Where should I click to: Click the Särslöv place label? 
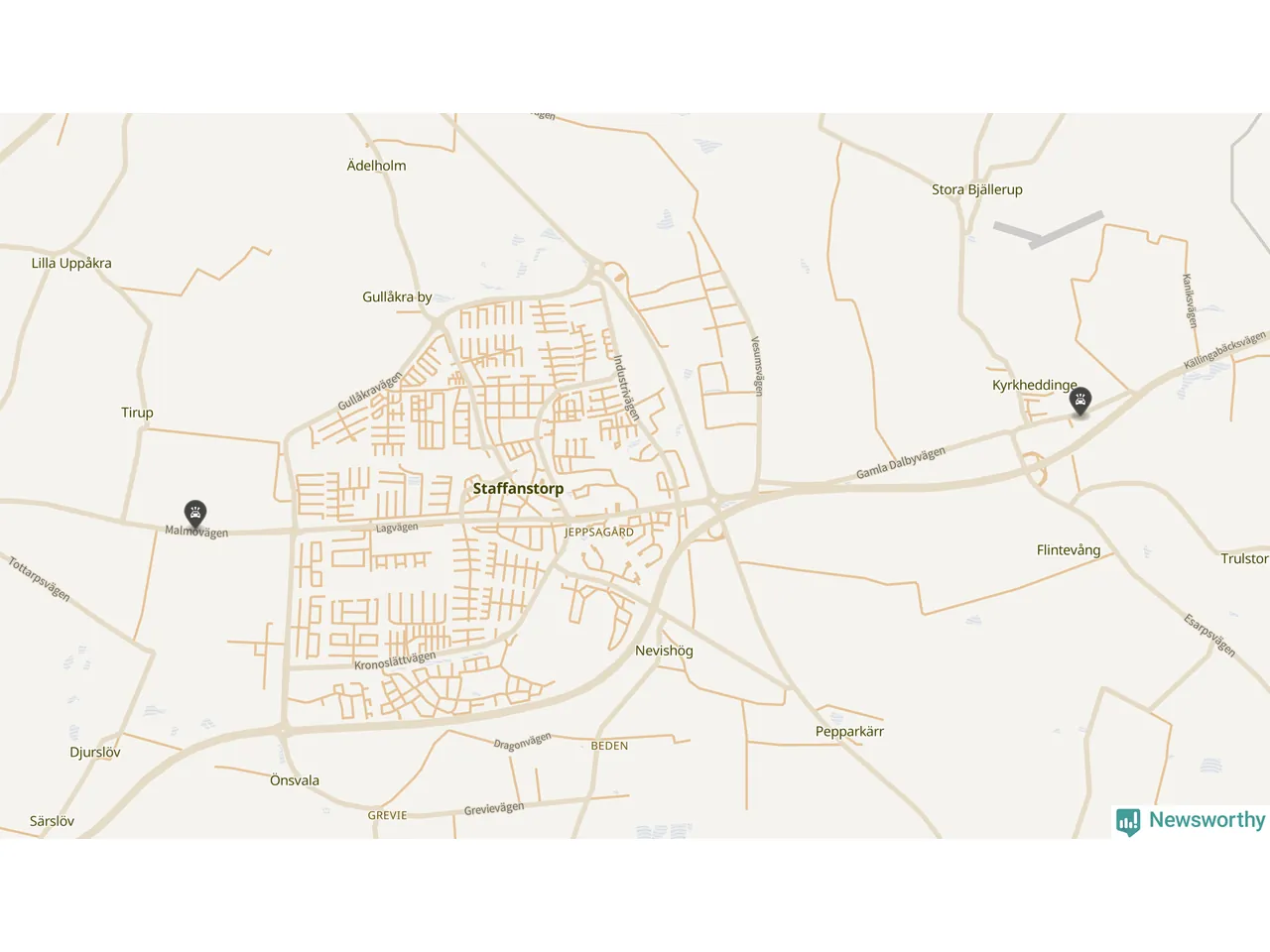coord(52,821)
